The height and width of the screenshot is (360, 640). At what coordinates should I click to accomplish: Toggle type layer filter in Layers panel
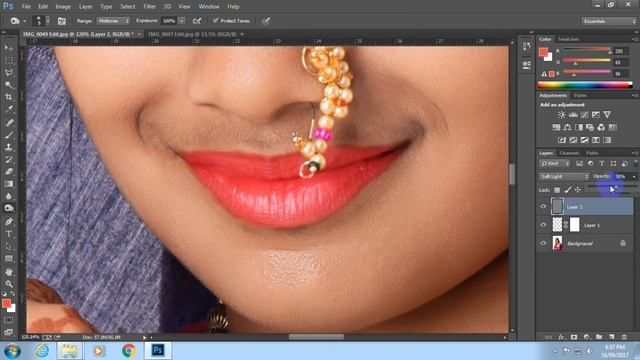pos(602,164)
